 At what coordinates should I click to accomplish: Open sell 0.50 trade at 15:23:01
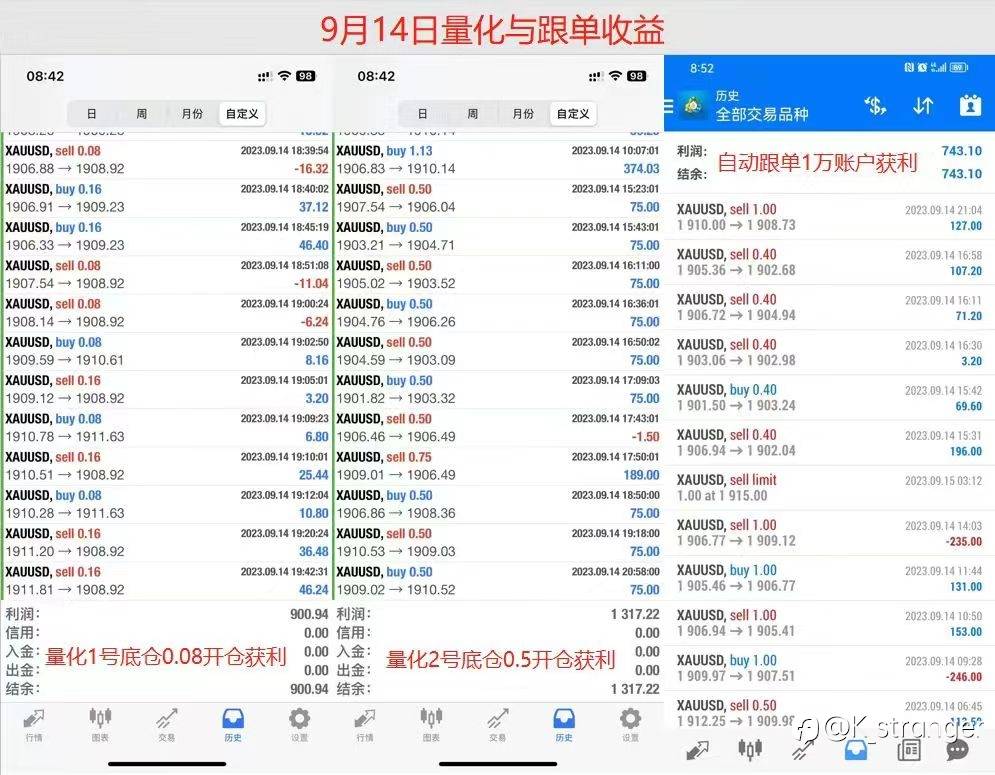click(498, 198)
